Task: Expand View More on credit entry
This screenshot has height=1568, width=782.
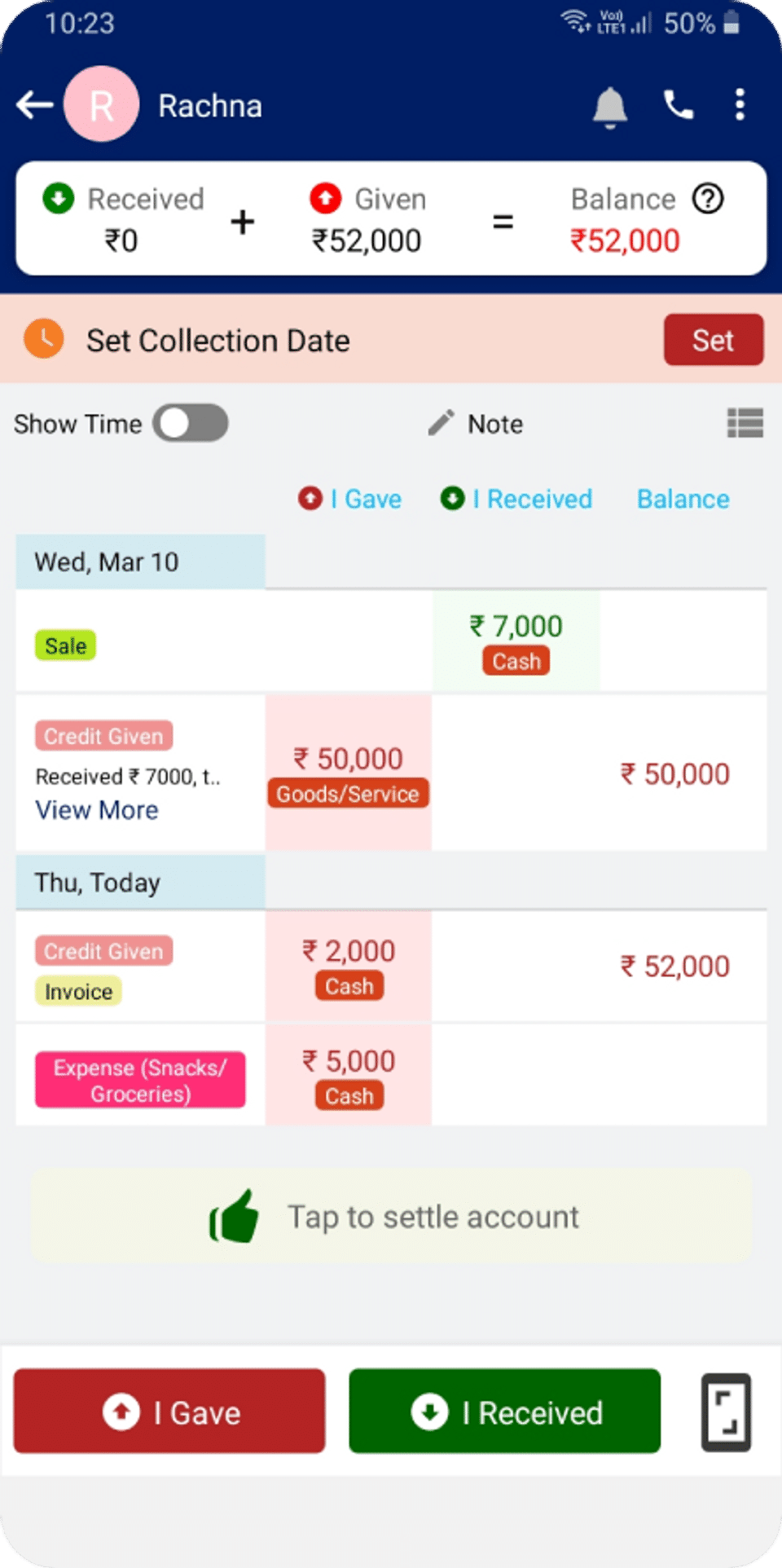Action: click(97, 810)
